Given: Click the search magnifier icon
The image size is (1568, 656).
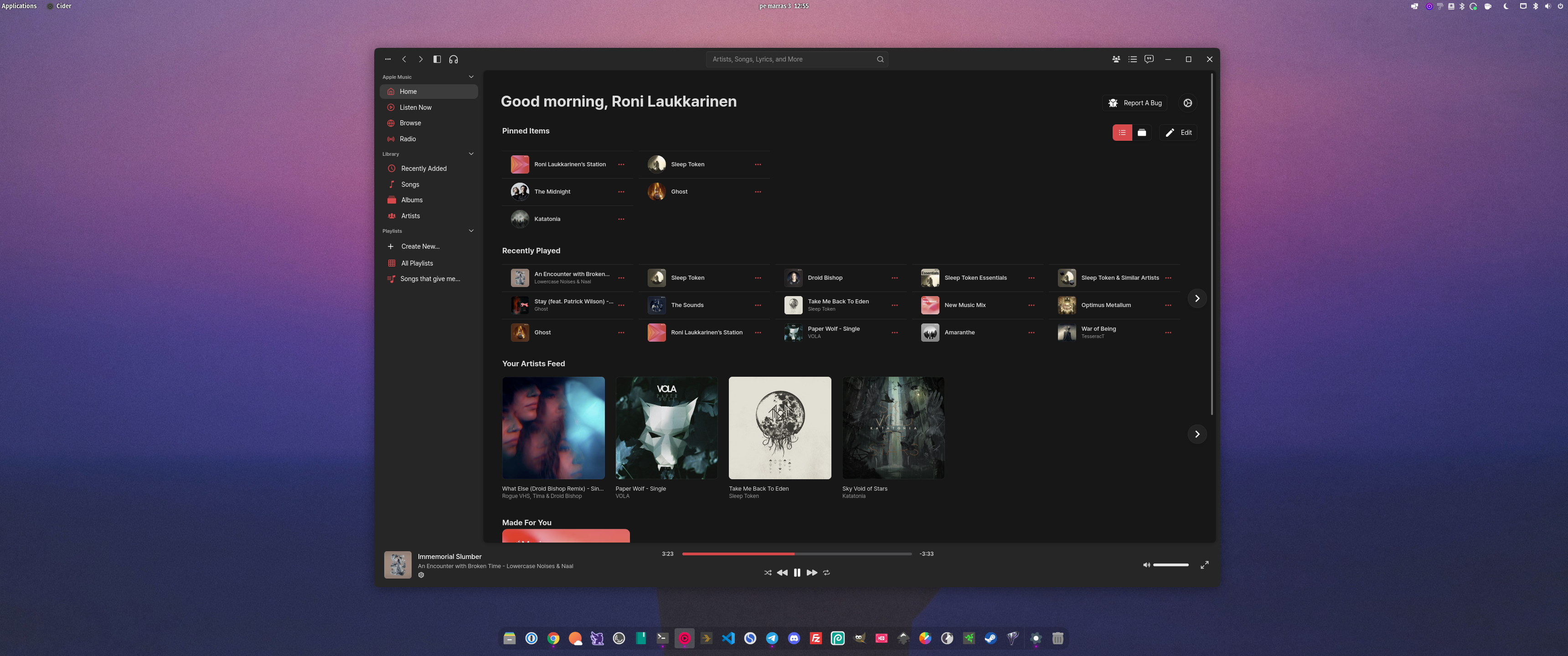Looking at the screenshot, I should 880,59.
